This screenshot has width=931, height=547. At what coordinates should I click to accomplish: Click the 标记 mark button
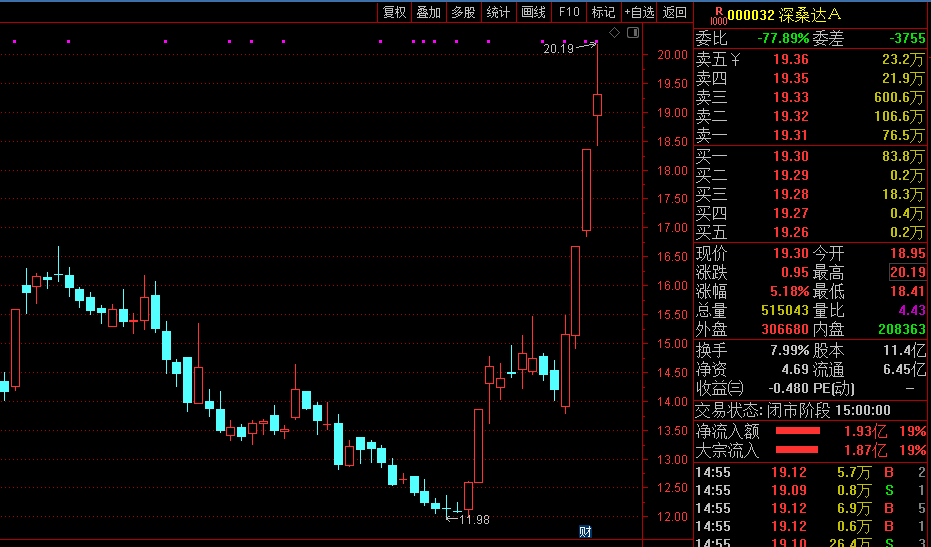[603, 12]
